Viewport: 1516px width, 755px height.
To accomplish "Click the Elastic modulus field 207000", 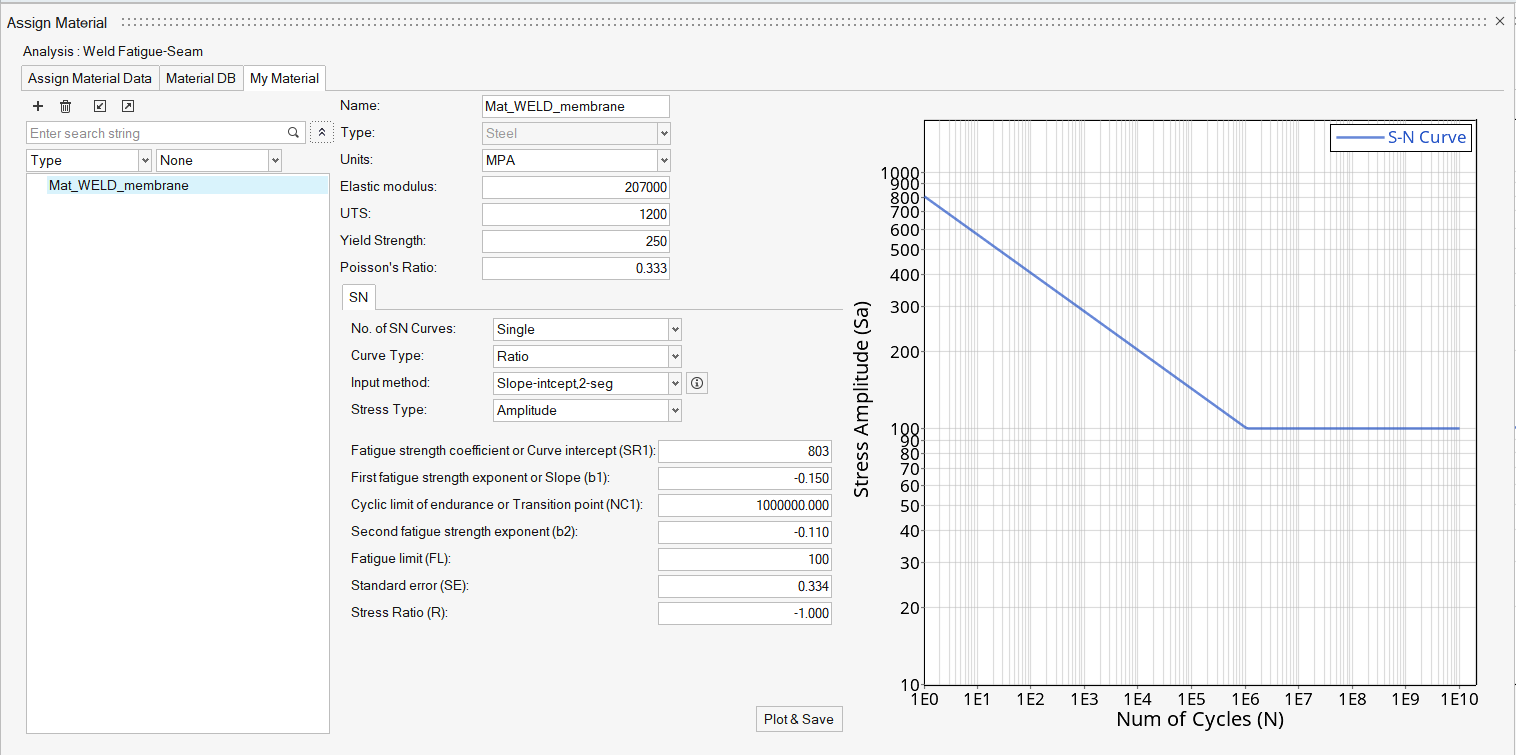I will pyautogui.click(x=576, y=187).
